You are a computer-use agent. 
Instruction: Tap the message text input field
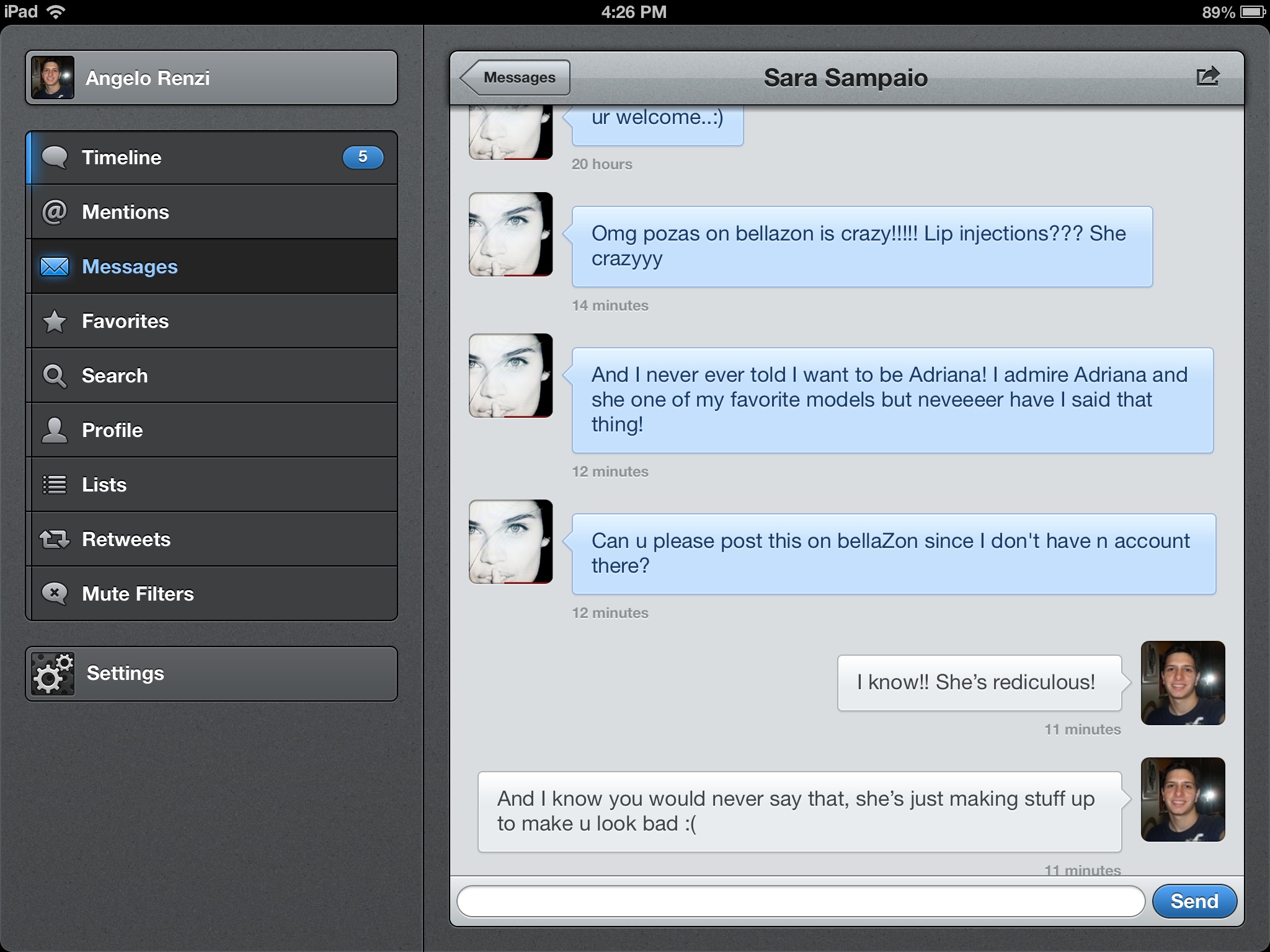click(800, 901)
